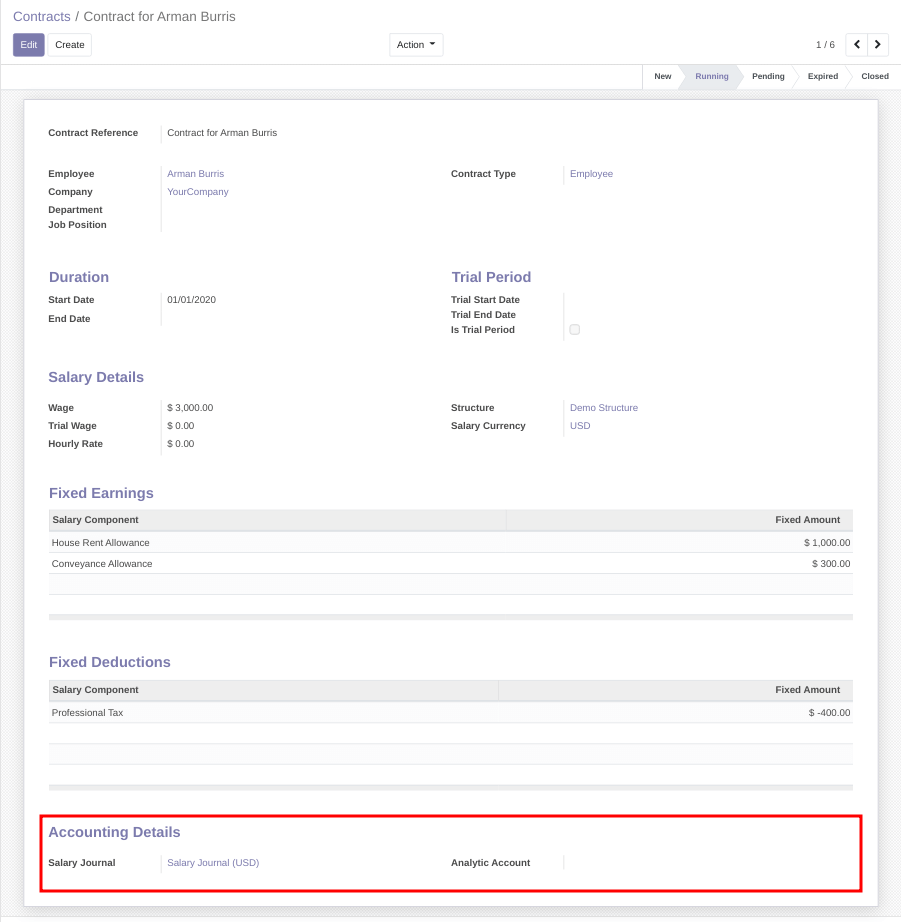Click the Create button
Viewport: 901px width, 922px height.
point(69,44)
